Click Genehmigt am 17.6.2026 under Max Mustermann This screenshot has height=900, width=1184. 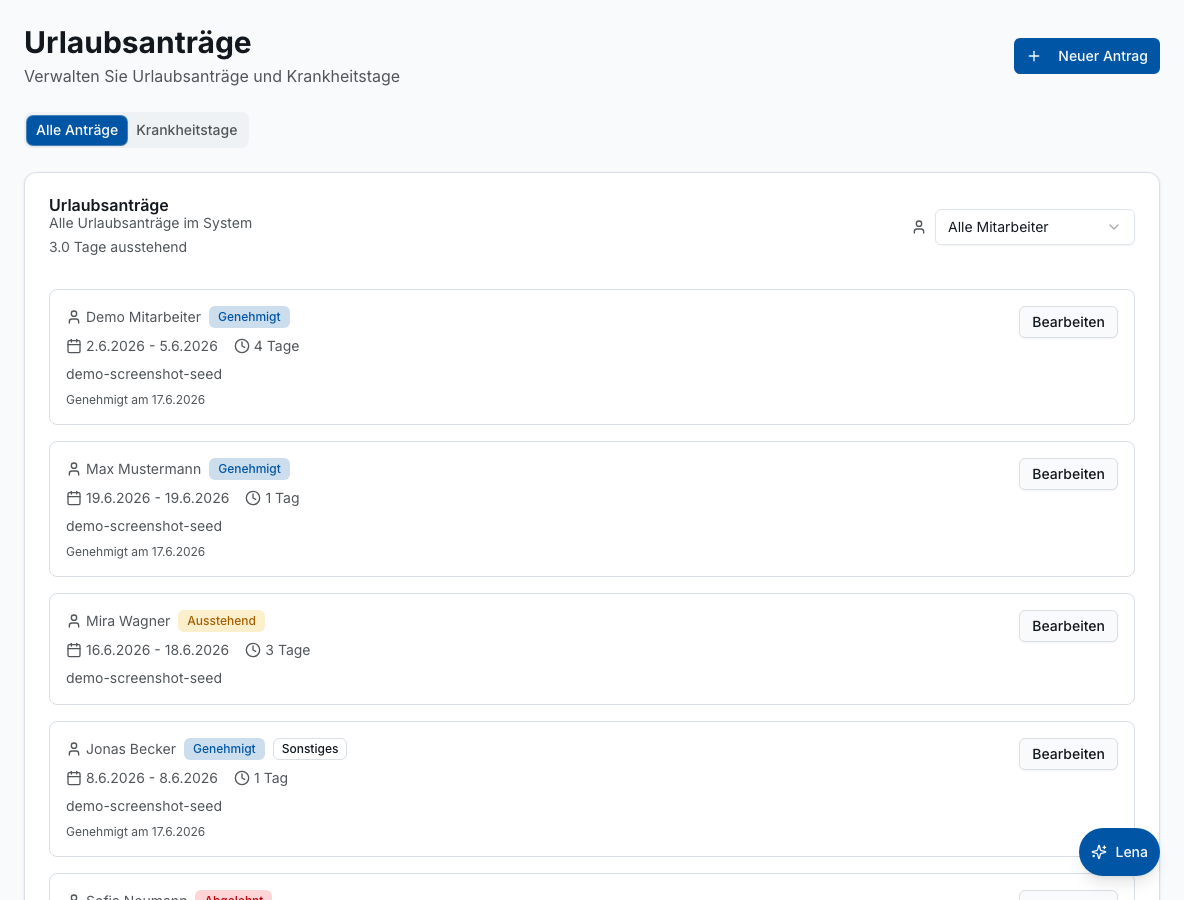point(135,552)
